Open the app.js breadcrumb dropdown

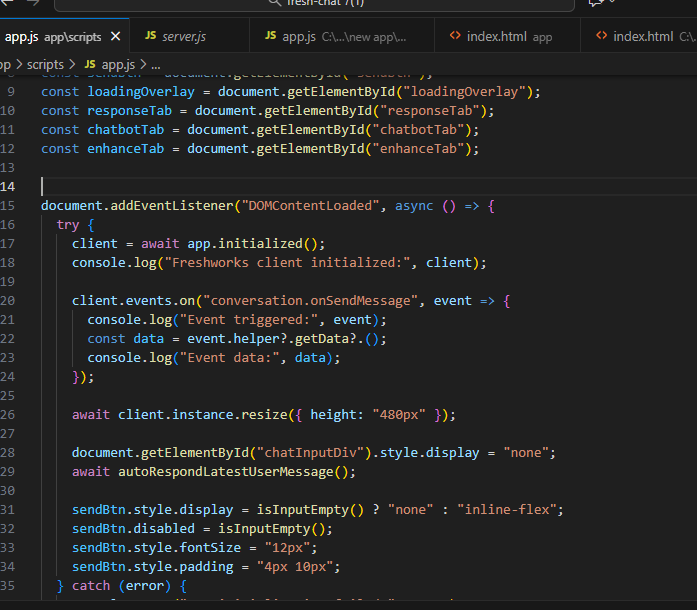(x=118, y=64)
